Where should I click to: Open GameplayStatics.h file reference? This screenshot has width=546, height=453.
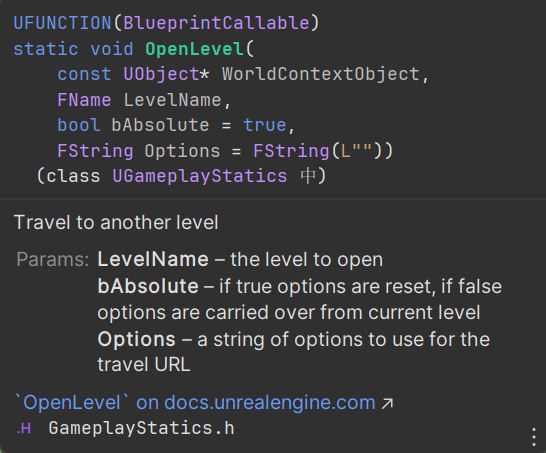[x=141, y=428]
